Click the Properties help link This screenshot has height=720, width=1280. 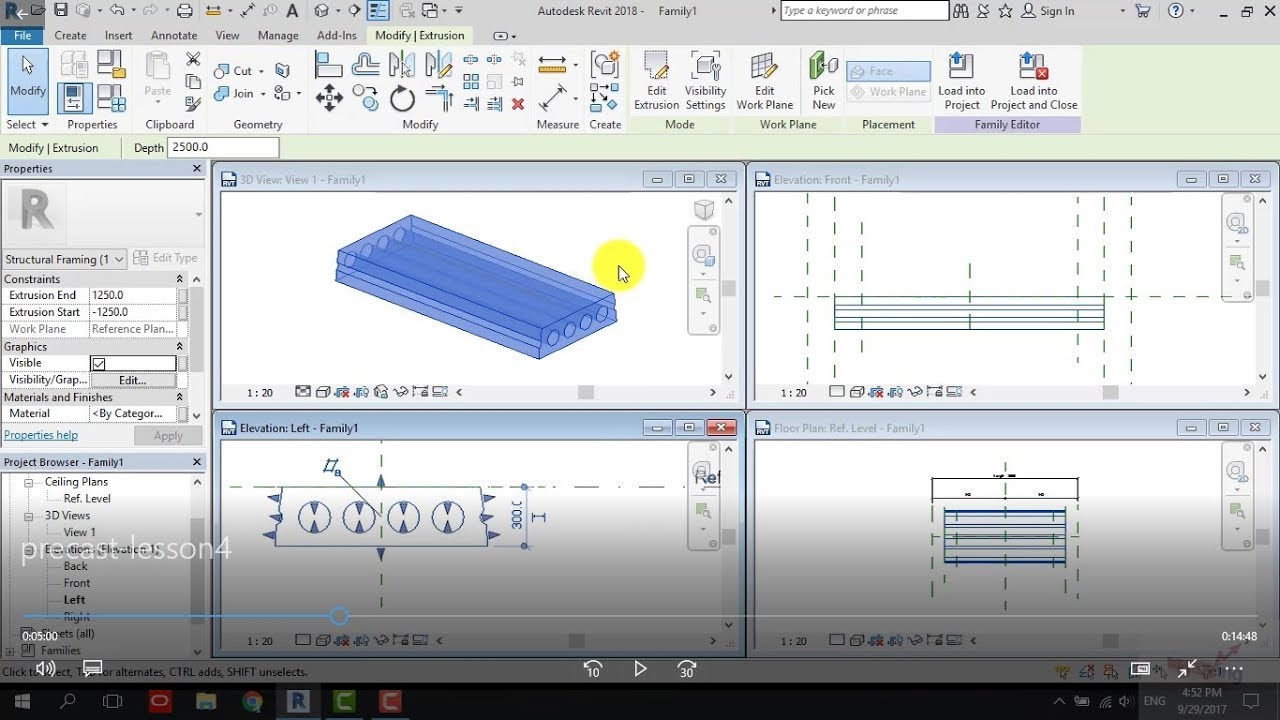pyautogui.click(x=41, y=435)
